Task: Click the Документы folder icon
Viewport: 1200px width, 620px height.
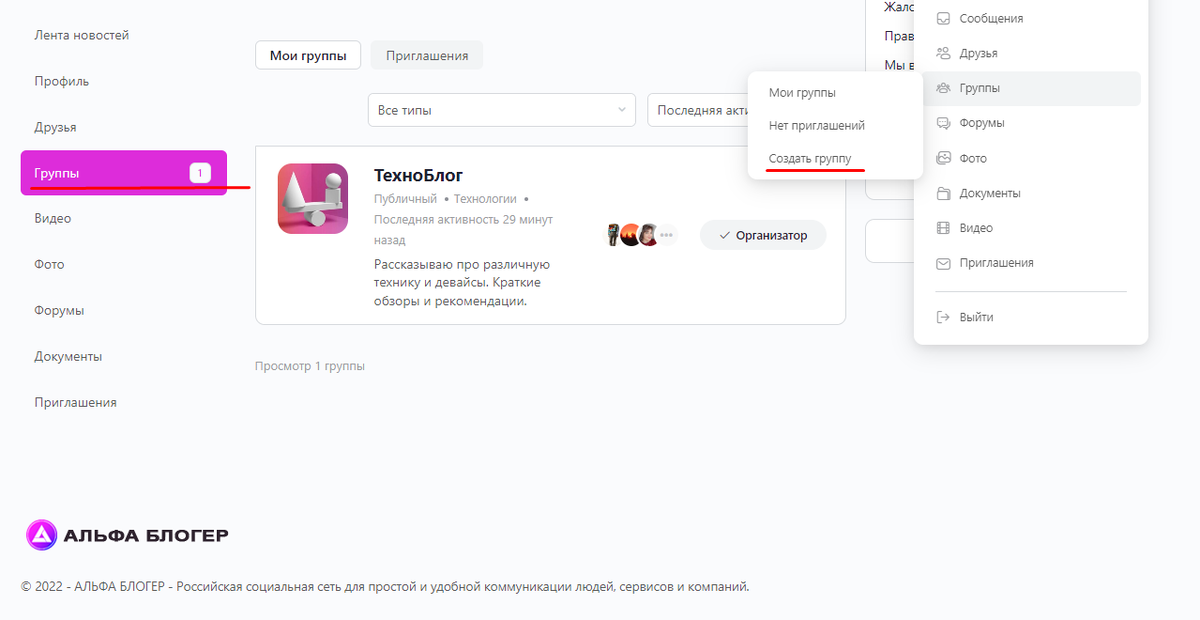Action: click(943, 193)
